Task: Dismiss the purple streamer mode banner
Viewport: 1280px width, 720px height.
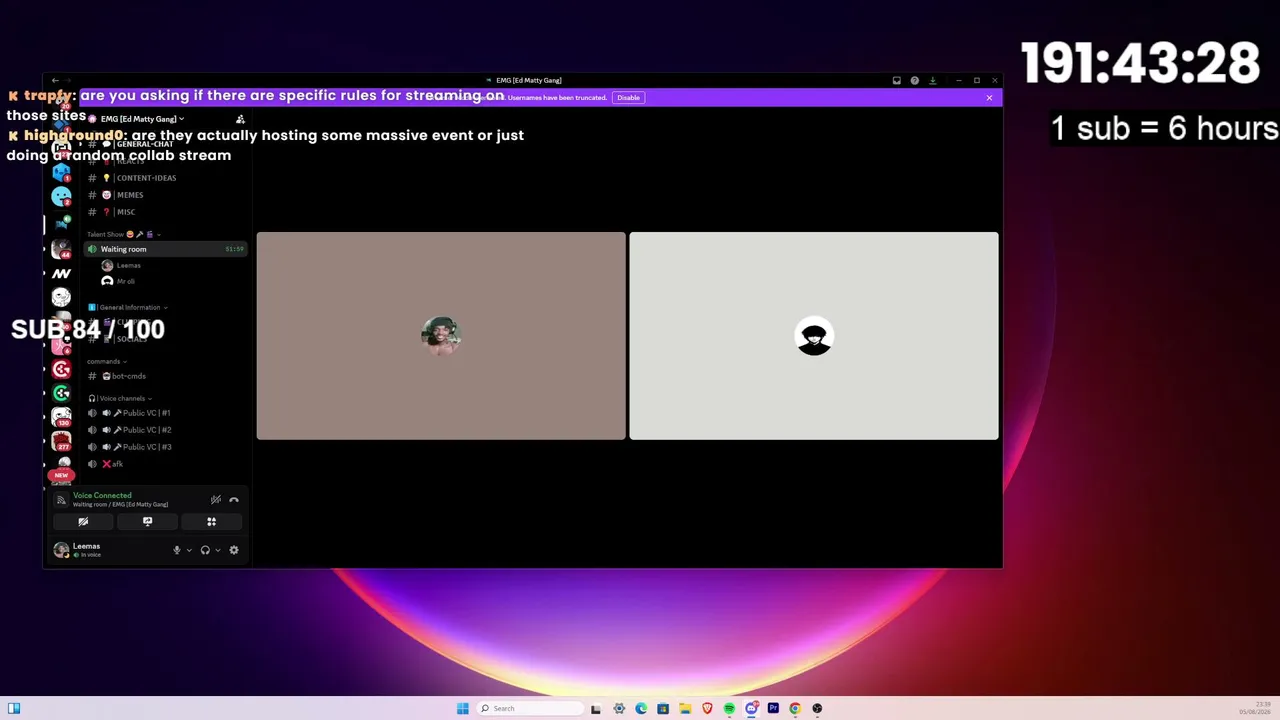Action: [x=989, y=98]
